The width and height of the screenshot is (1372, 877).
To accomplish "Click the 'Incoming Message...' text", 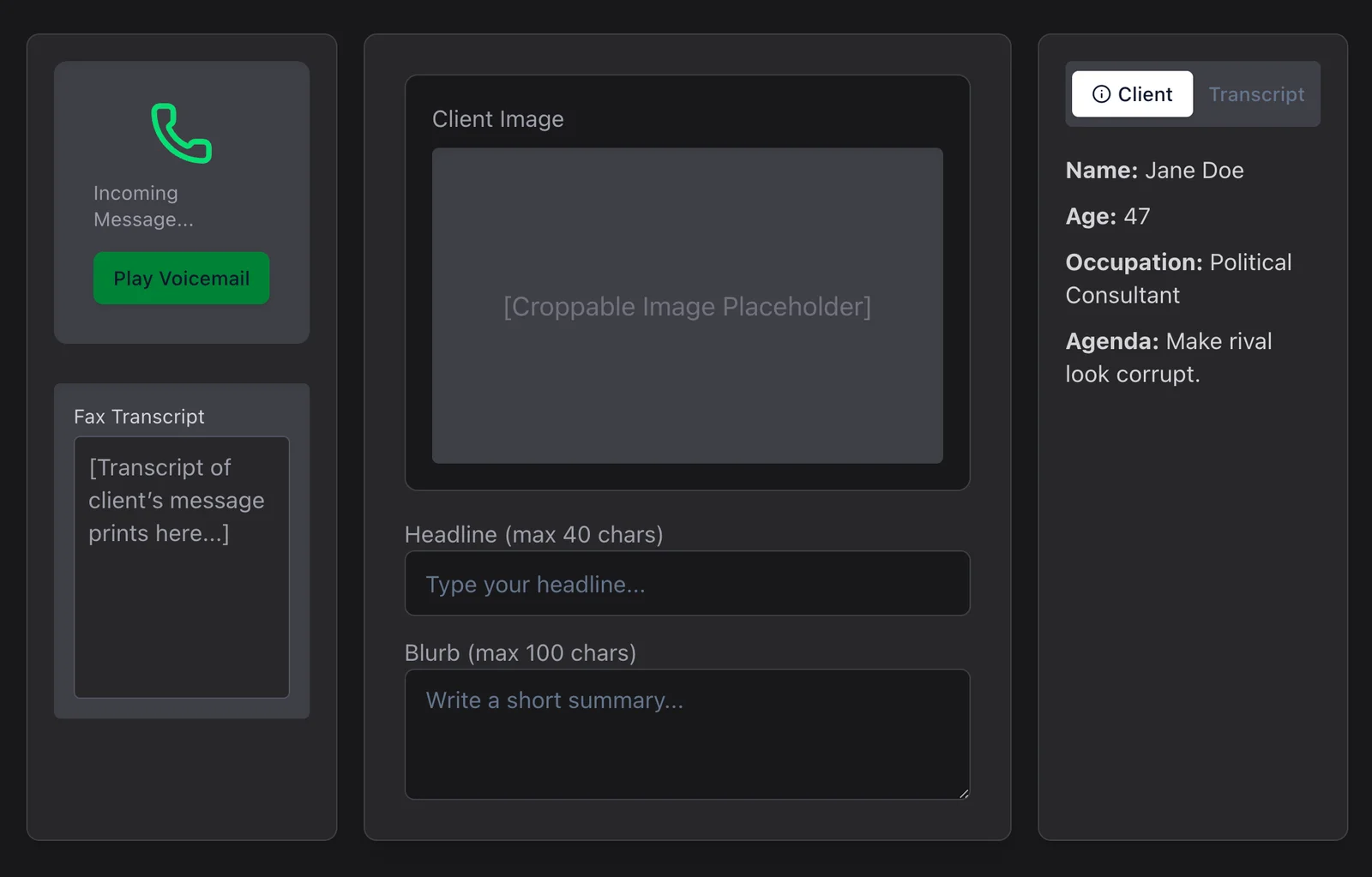I will click(x=143, y=207).
